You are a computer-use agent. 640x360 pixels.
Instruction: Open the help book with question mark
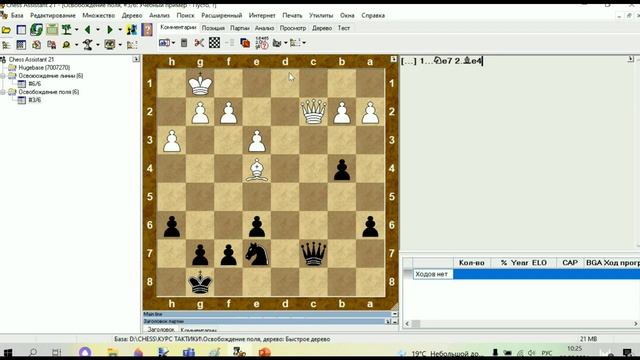click(147, 29)
